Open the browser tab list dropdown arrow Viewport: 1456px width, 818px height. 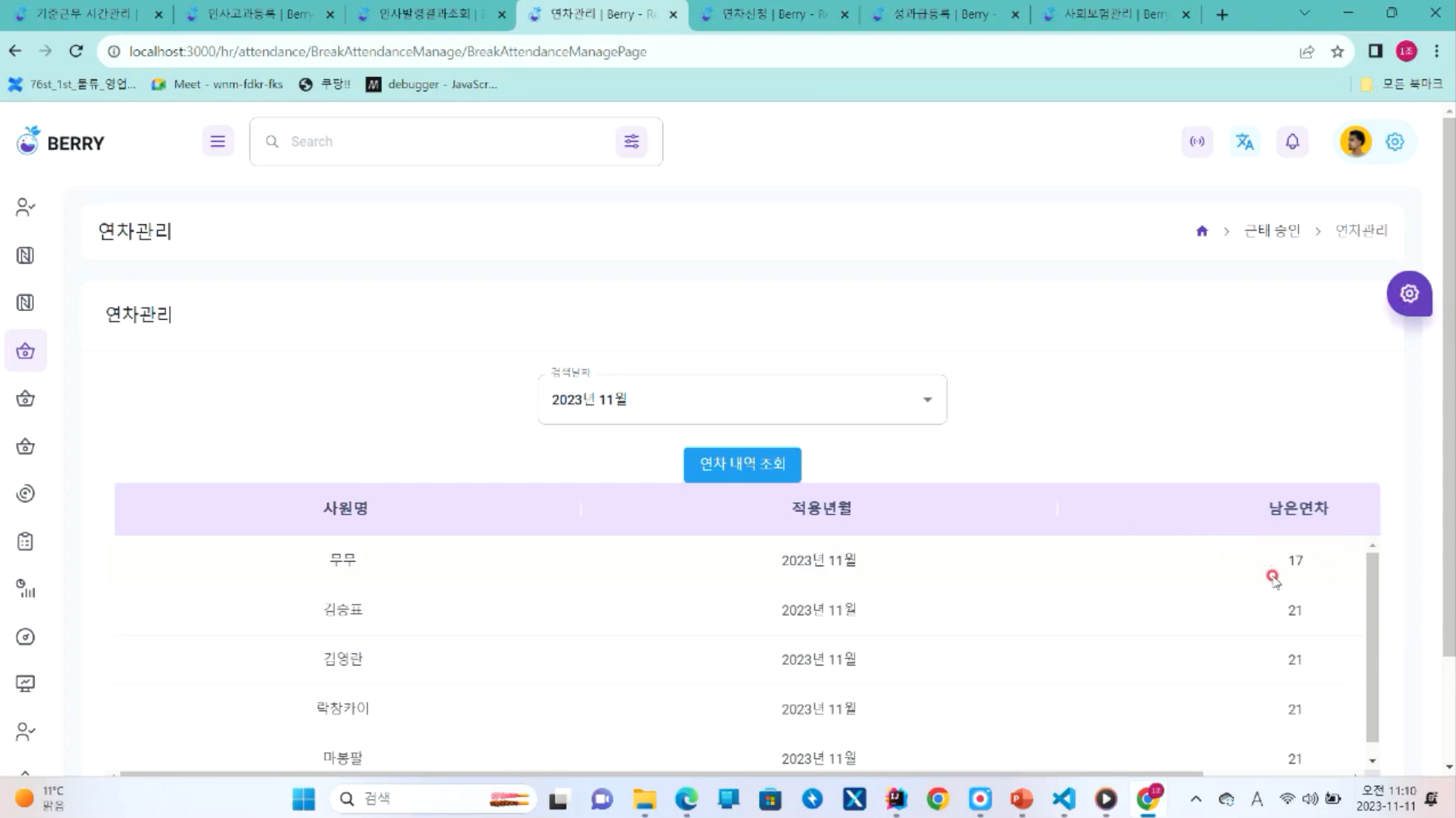coord(1304,14)
